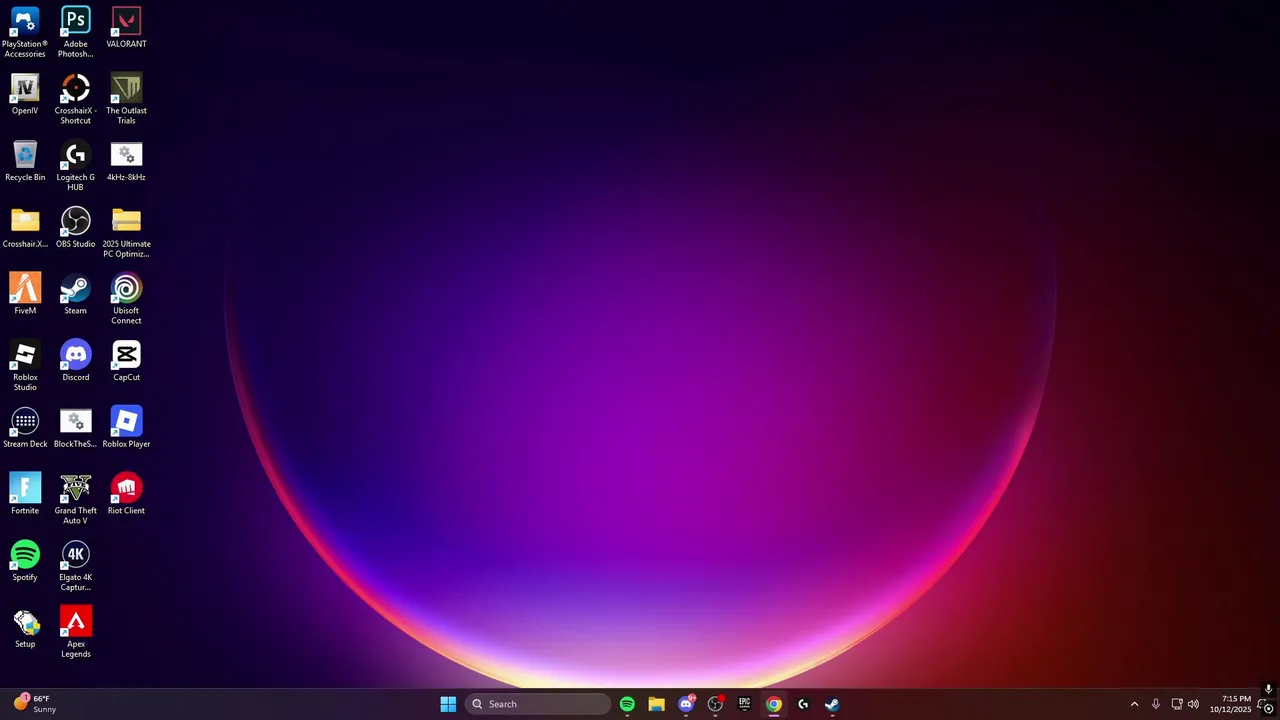Select Grand Theft Auto V icon
The image size is (1280, 720).
[75, 499]
